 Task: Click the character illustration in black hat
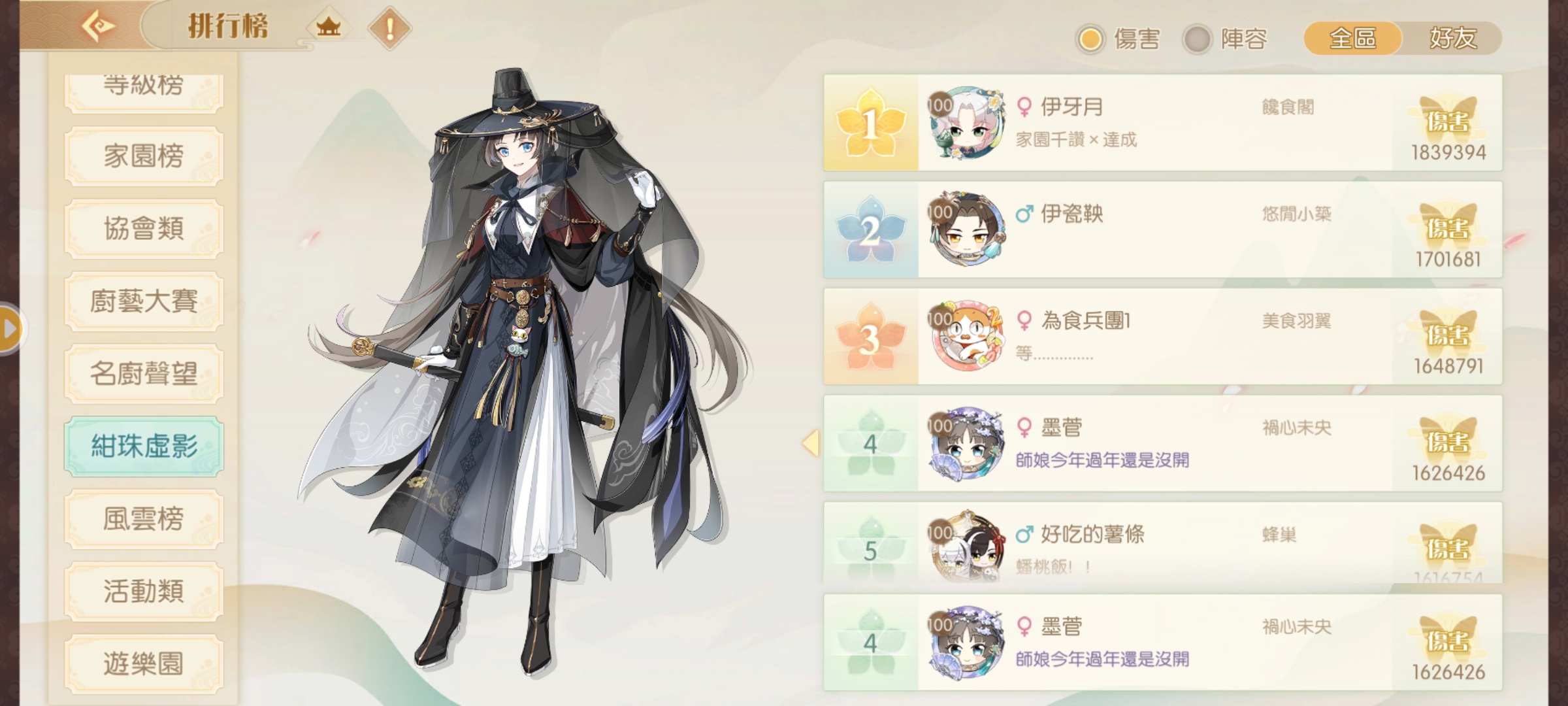(523, 373)
